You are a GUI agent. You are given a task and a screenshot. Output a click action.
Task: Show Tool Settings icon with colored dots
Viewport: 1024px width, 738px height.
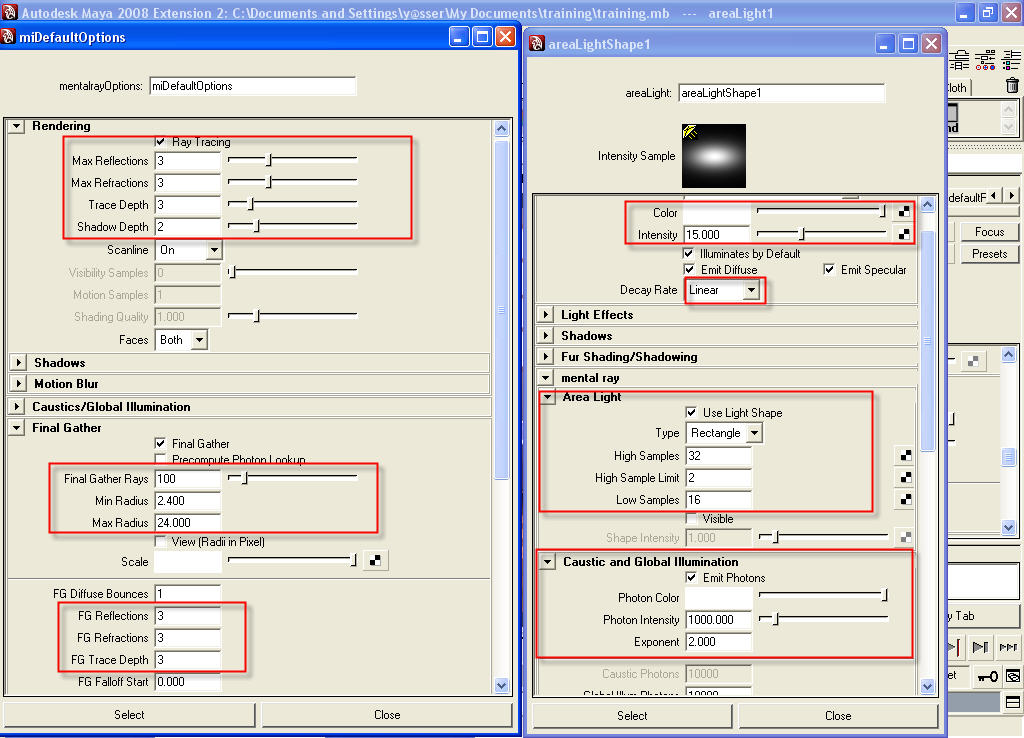[985, 60]
